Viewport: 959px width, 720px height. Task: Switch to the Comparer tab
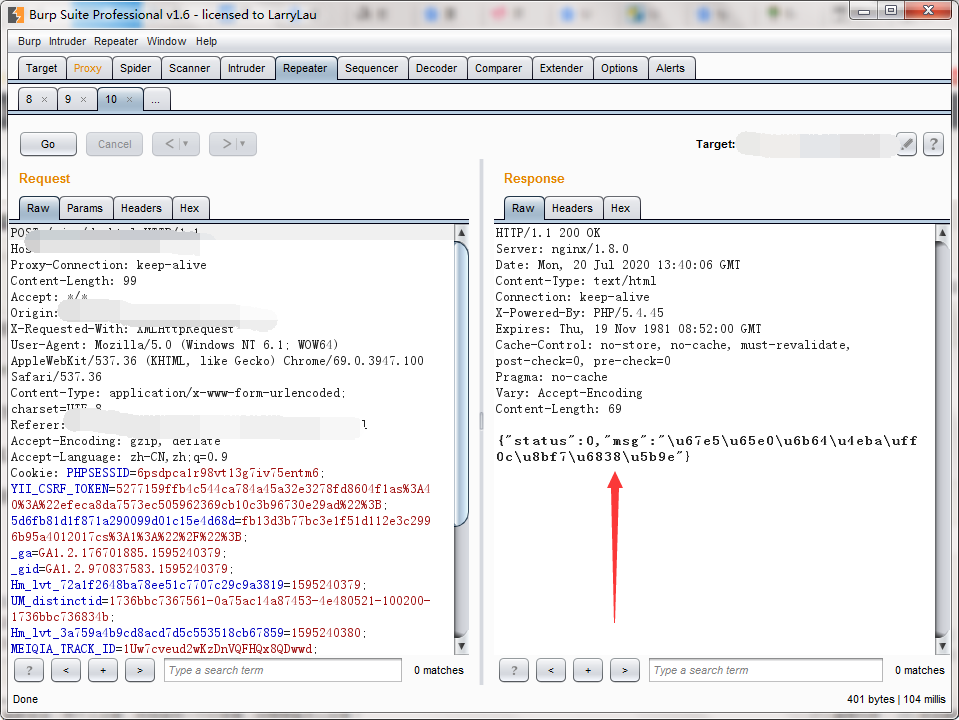498,68
